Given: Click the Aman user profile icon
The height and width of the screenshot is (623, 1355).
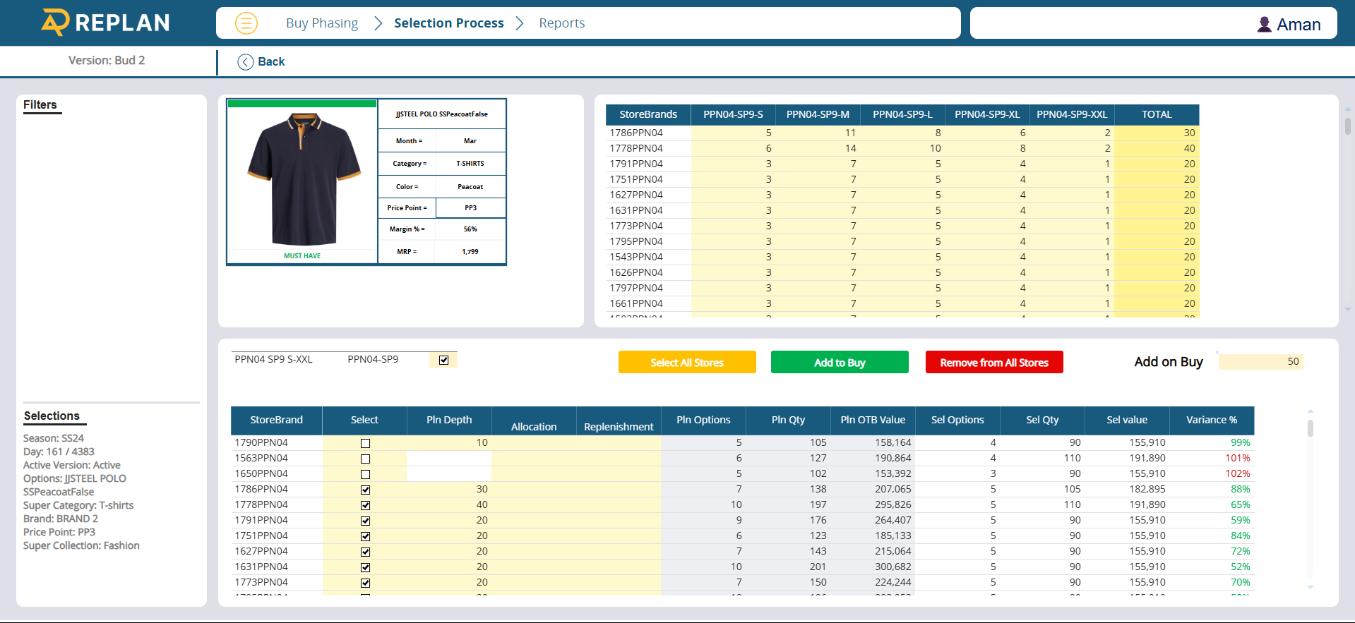Looking at the screenshot, I should pyautogui.click(x=1264, y=24).
